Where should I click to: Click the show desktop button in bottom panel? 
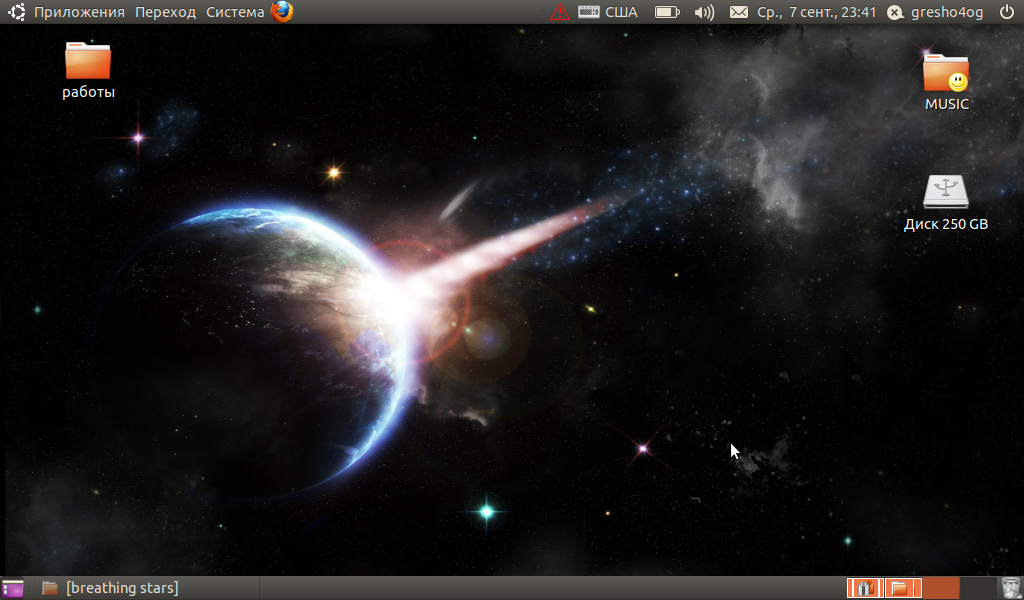pos(12,588)
